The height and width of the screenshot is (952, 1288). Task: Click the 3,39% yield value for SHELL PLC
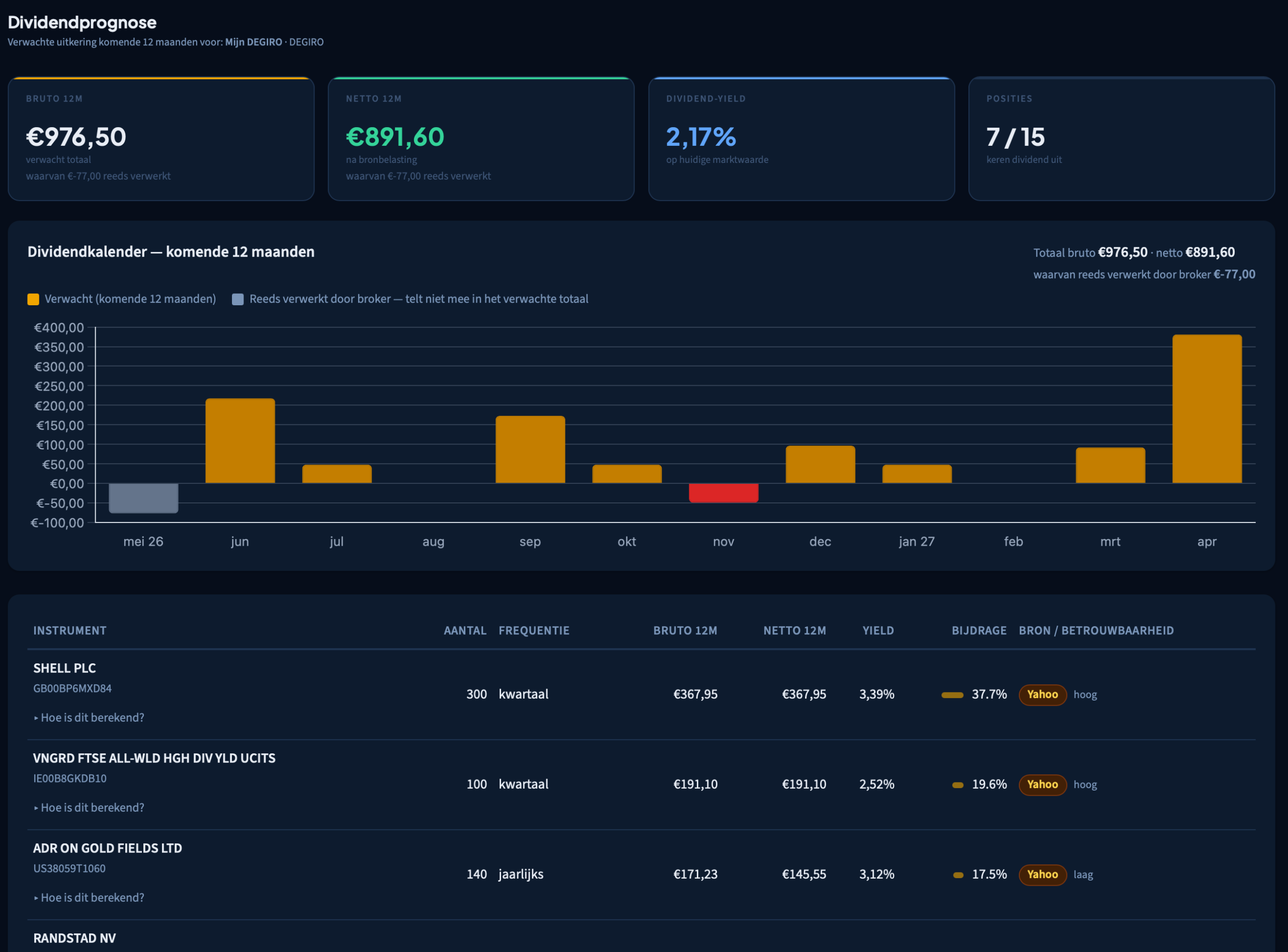(877, 695)
